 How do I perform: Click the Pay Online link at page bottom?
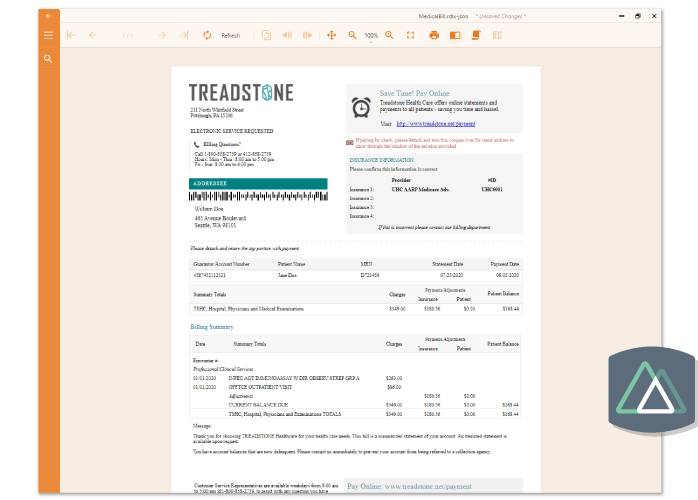pyautogui.click(x=409, y=486)
